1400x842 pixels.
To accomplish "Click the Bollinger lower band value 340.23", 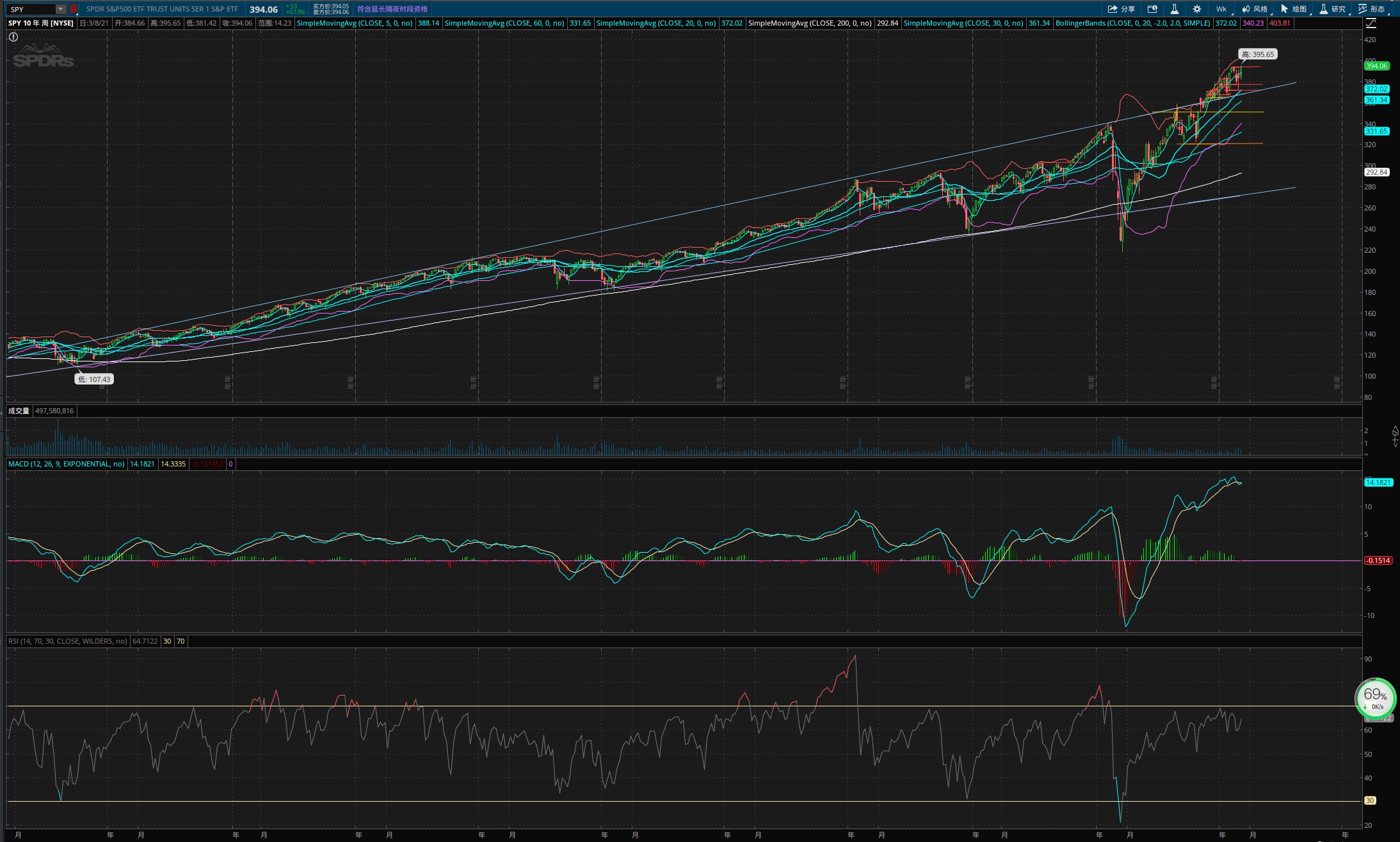I will click(x=1253, y=23).
